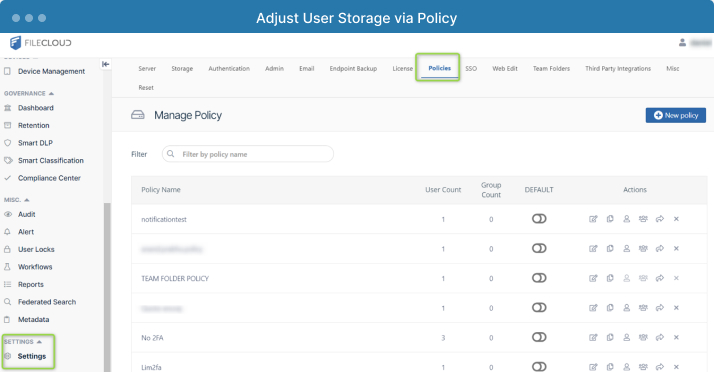Manage groups of No 2FA policy
714x372 pixels.
[643, 337]
